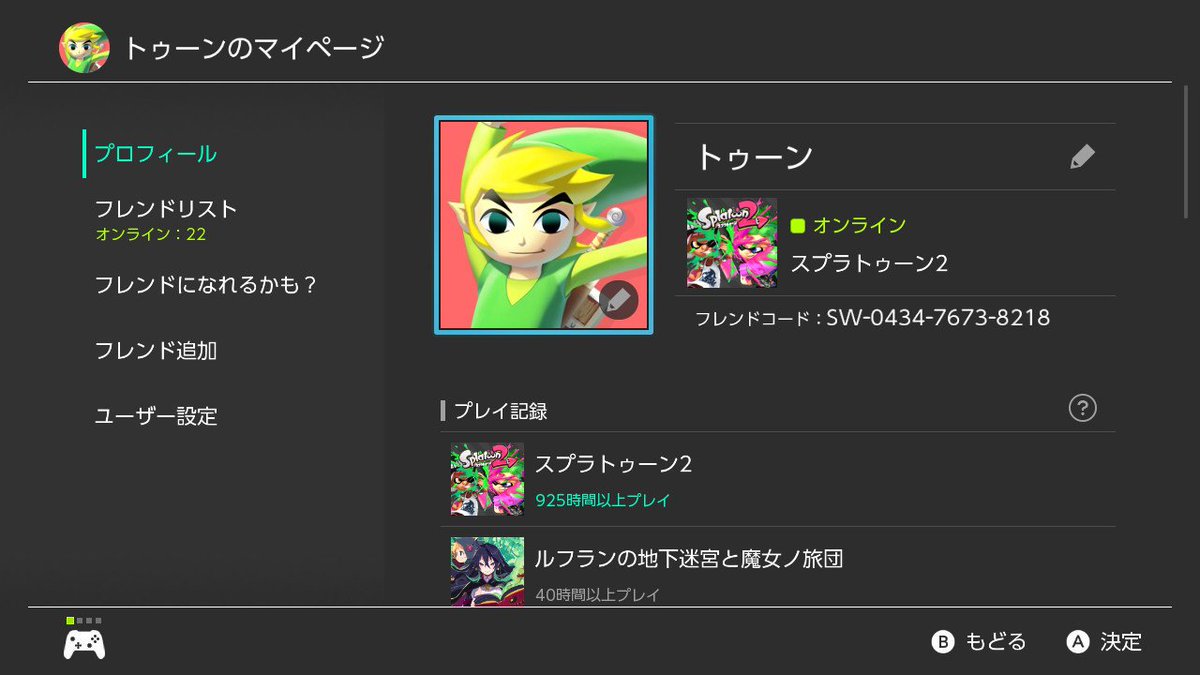Select ルフランの地下迷宮と魔女ノ旅団 record entry

[778, 568]
